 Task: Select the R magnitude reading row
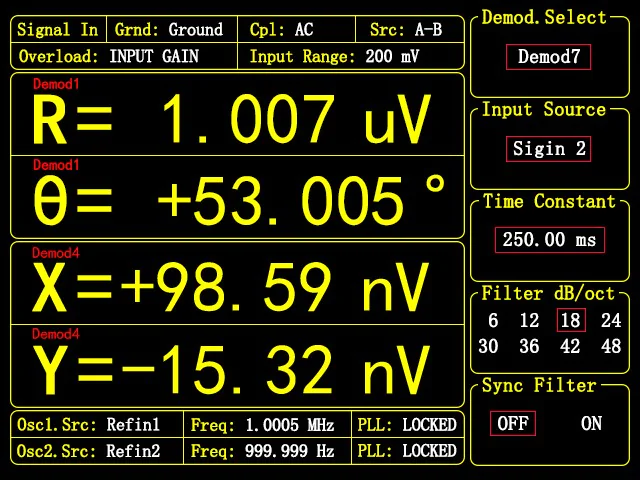pyautogui.click(x=238, y=115)
